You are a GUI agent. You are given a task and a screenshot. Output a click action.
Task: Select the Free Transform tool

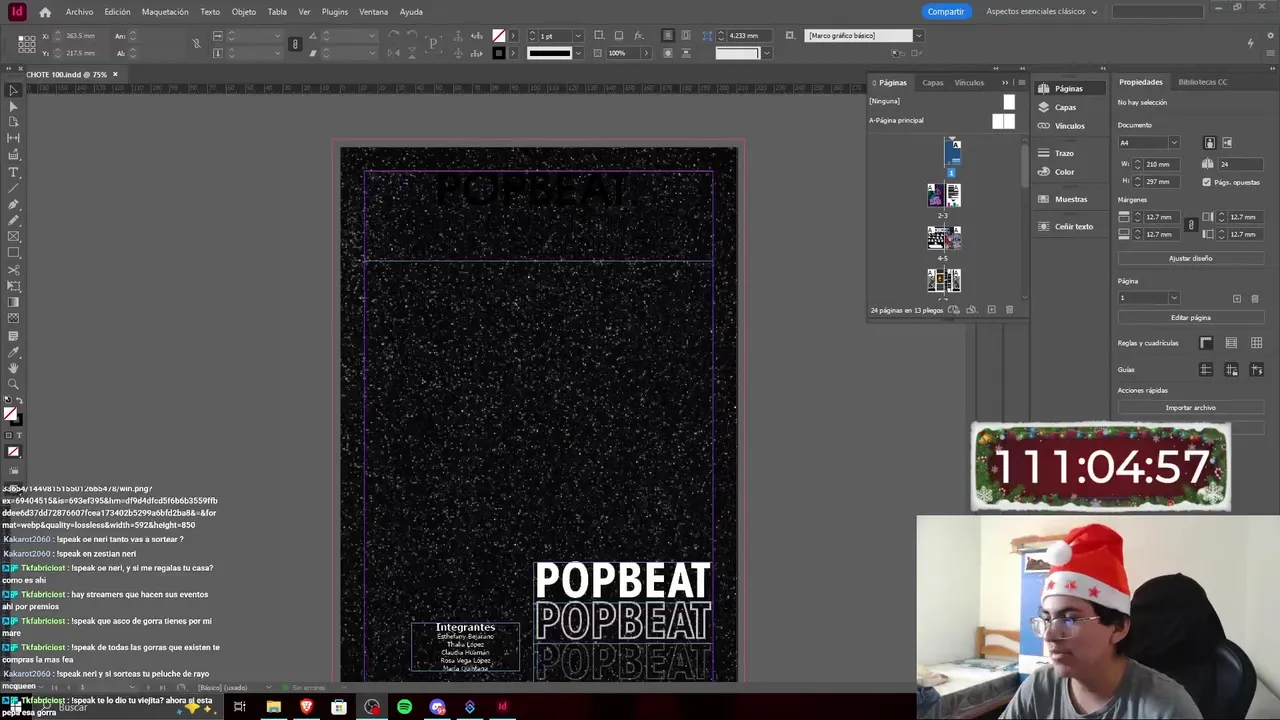13,286
